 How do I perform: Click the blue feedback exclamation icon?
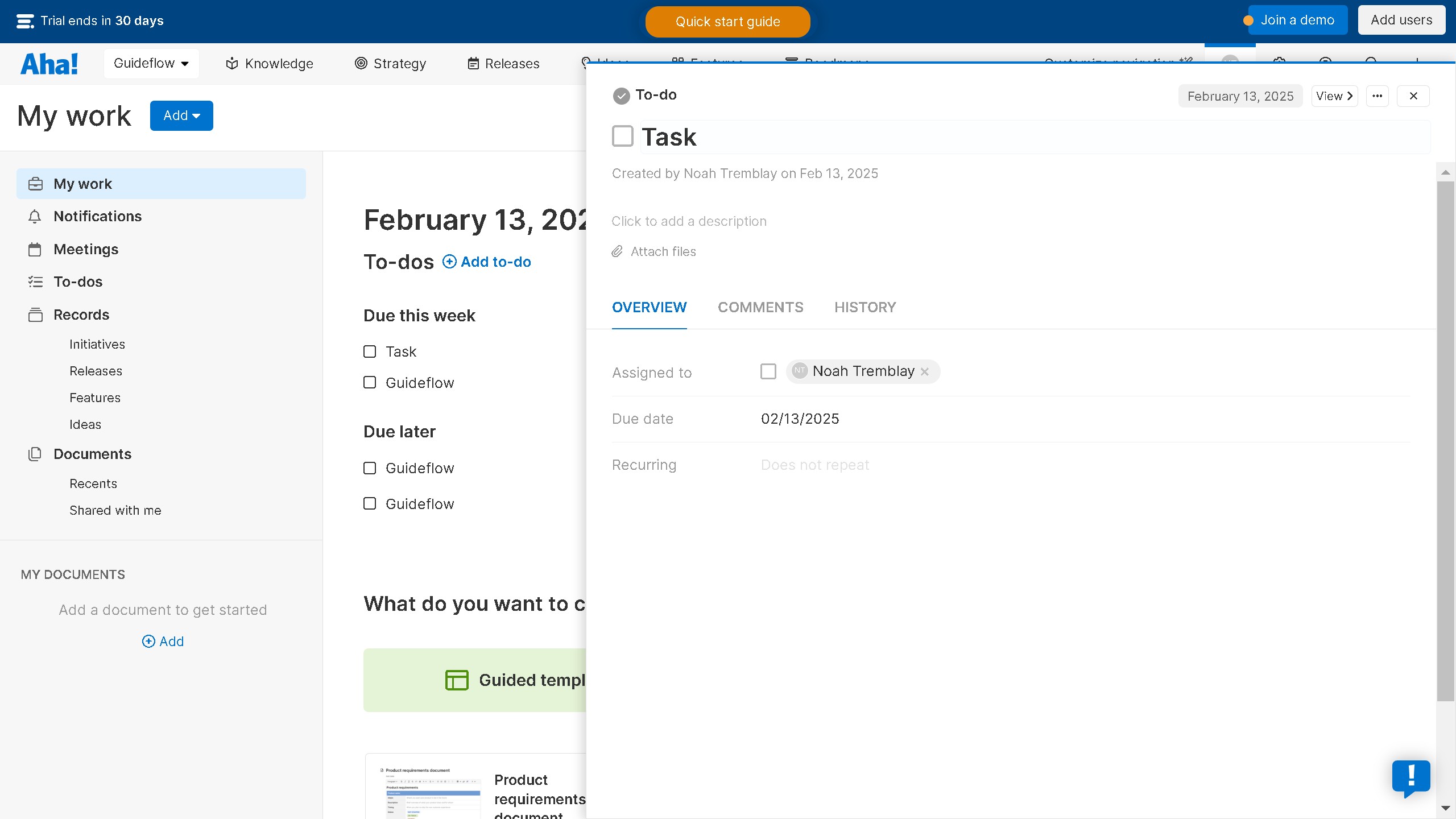click(1410, 777)
